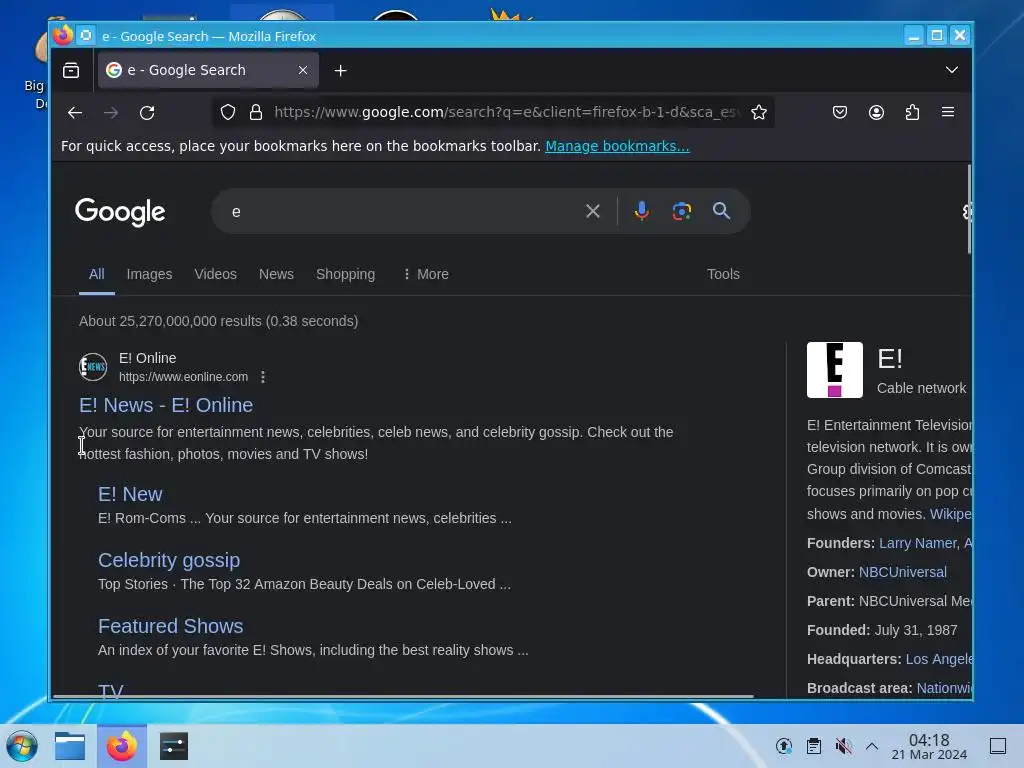This screenshot has height=768, width=1024.
Task: Open updates notifier tray icon
Action: 784,746
